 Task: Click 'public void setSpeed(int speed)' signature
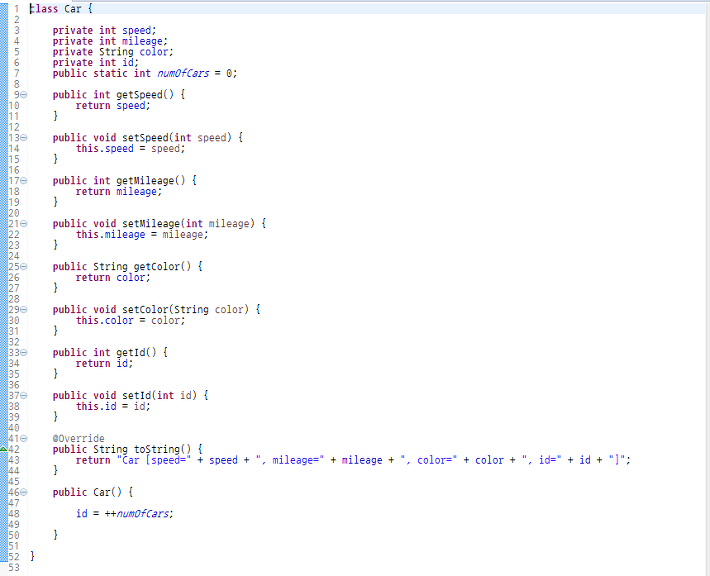[x=148, y=138]
